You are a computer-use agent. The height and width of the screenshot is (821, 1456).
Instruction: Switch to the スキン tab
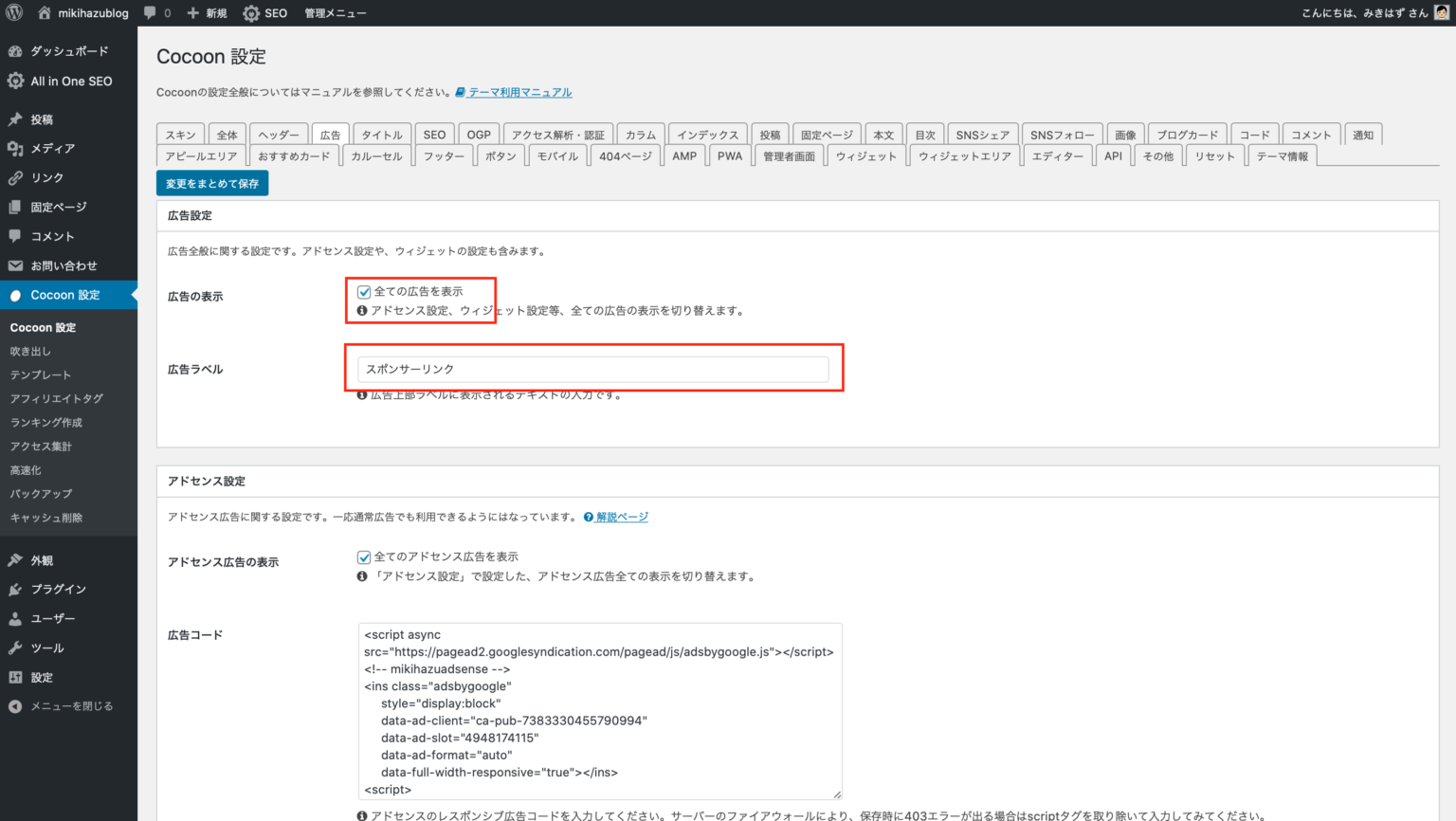tap(180, 134)
